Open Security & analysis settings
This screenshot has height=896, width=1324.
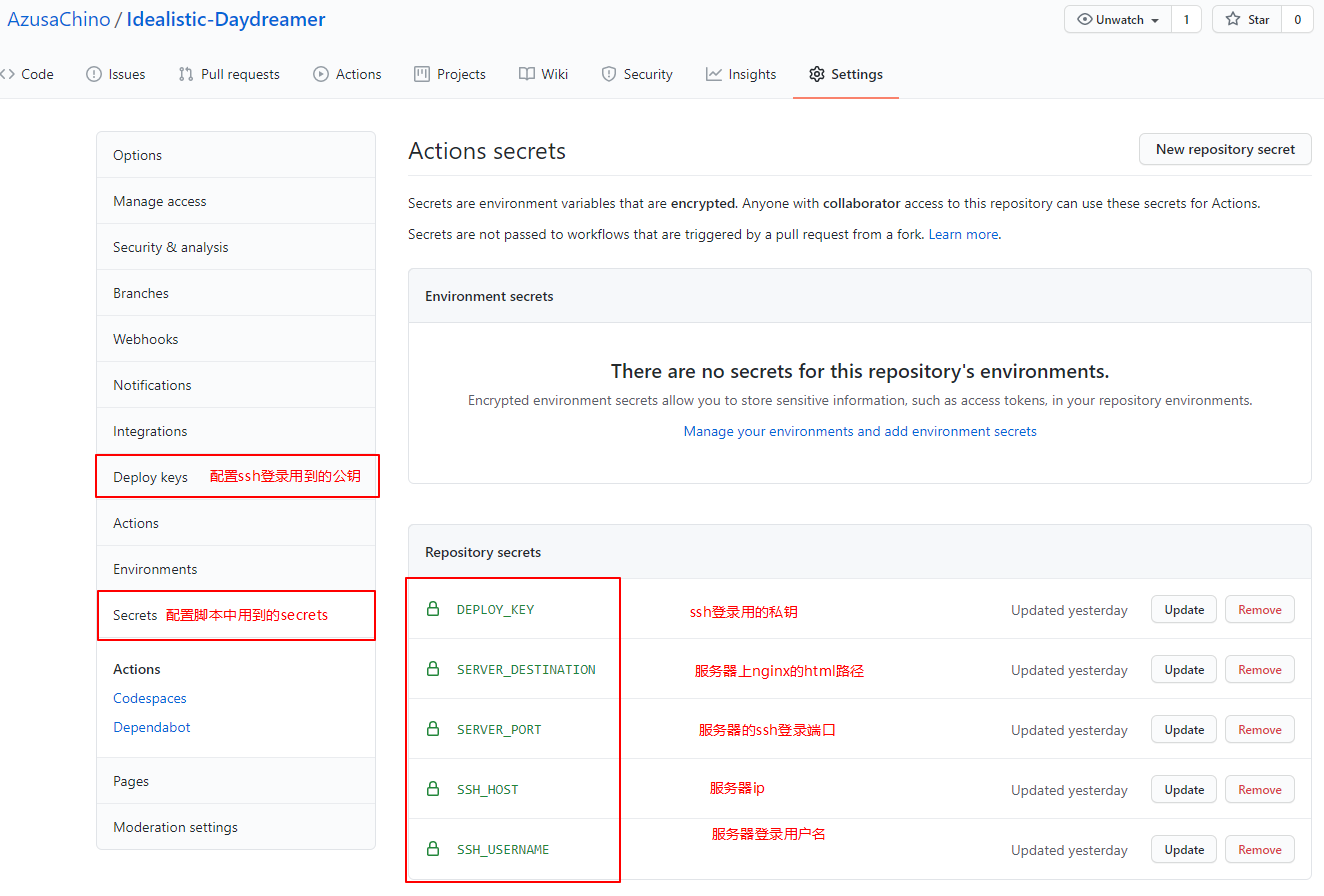(236, 247)
